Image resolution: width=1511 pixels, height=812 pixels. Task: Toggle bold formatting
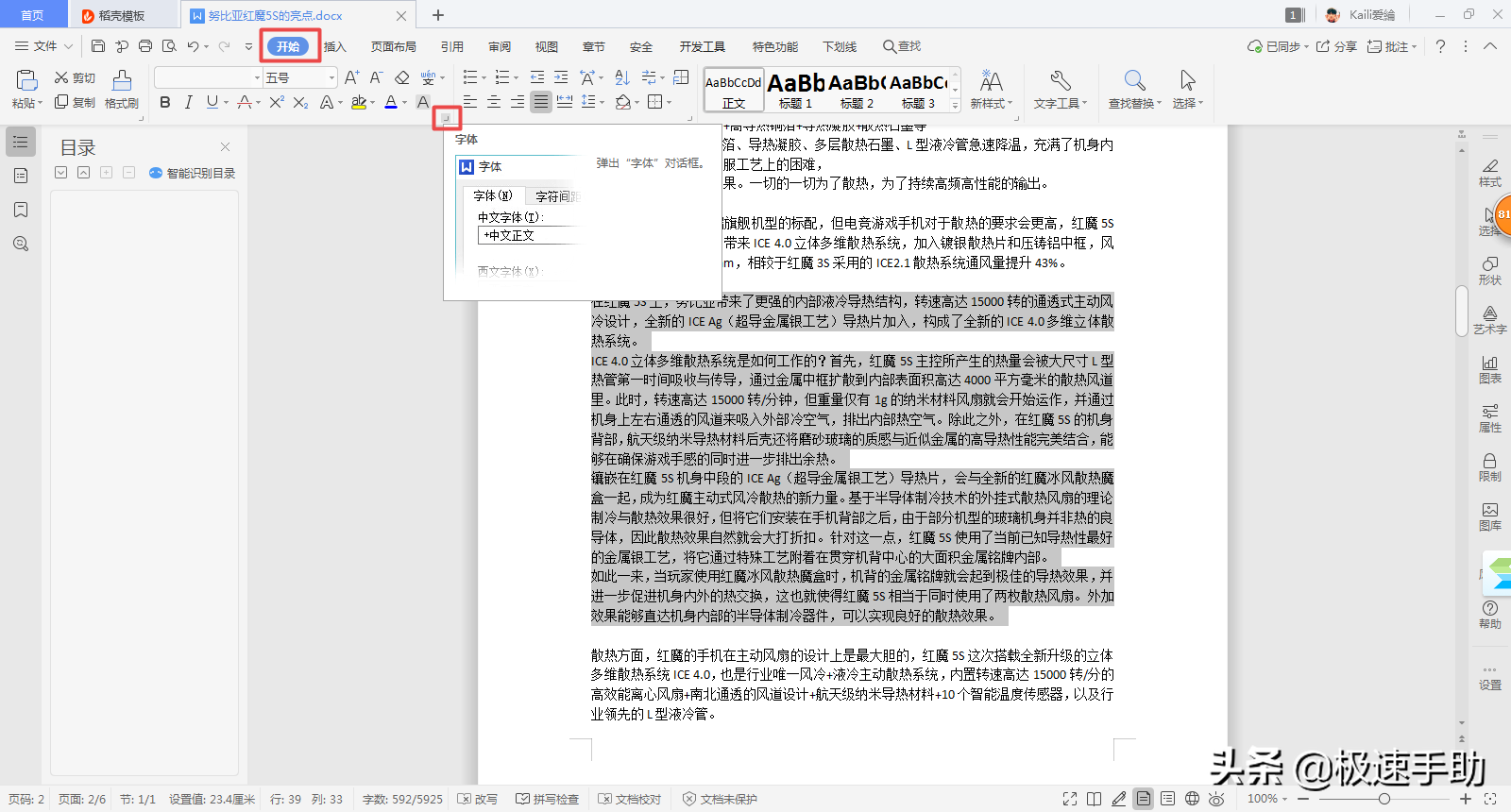pos(165,102)
